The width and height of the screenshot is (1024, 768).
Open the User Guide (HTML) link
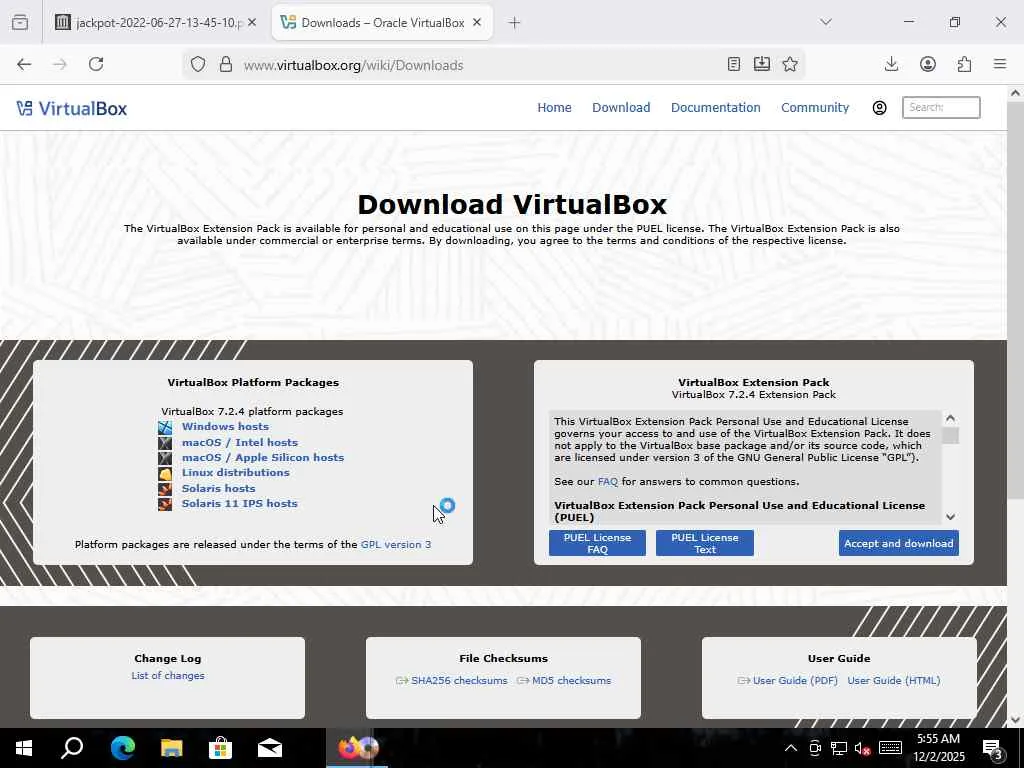pos(894,680)
